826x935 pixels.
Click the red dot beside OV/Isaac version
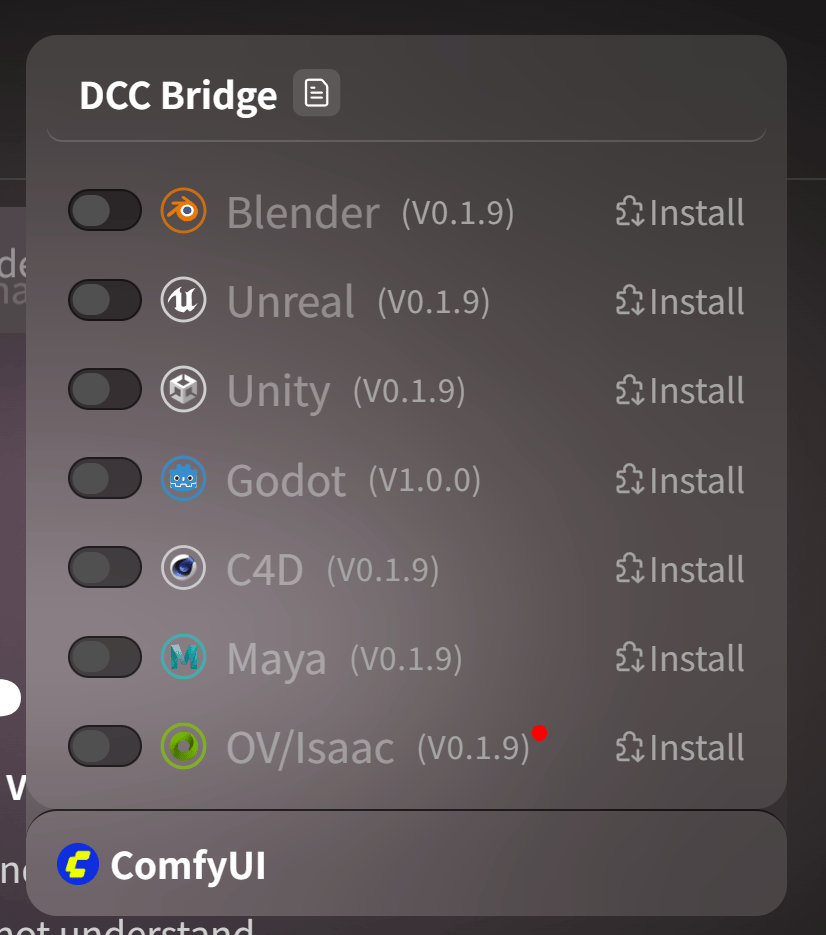tap(539, 733)
